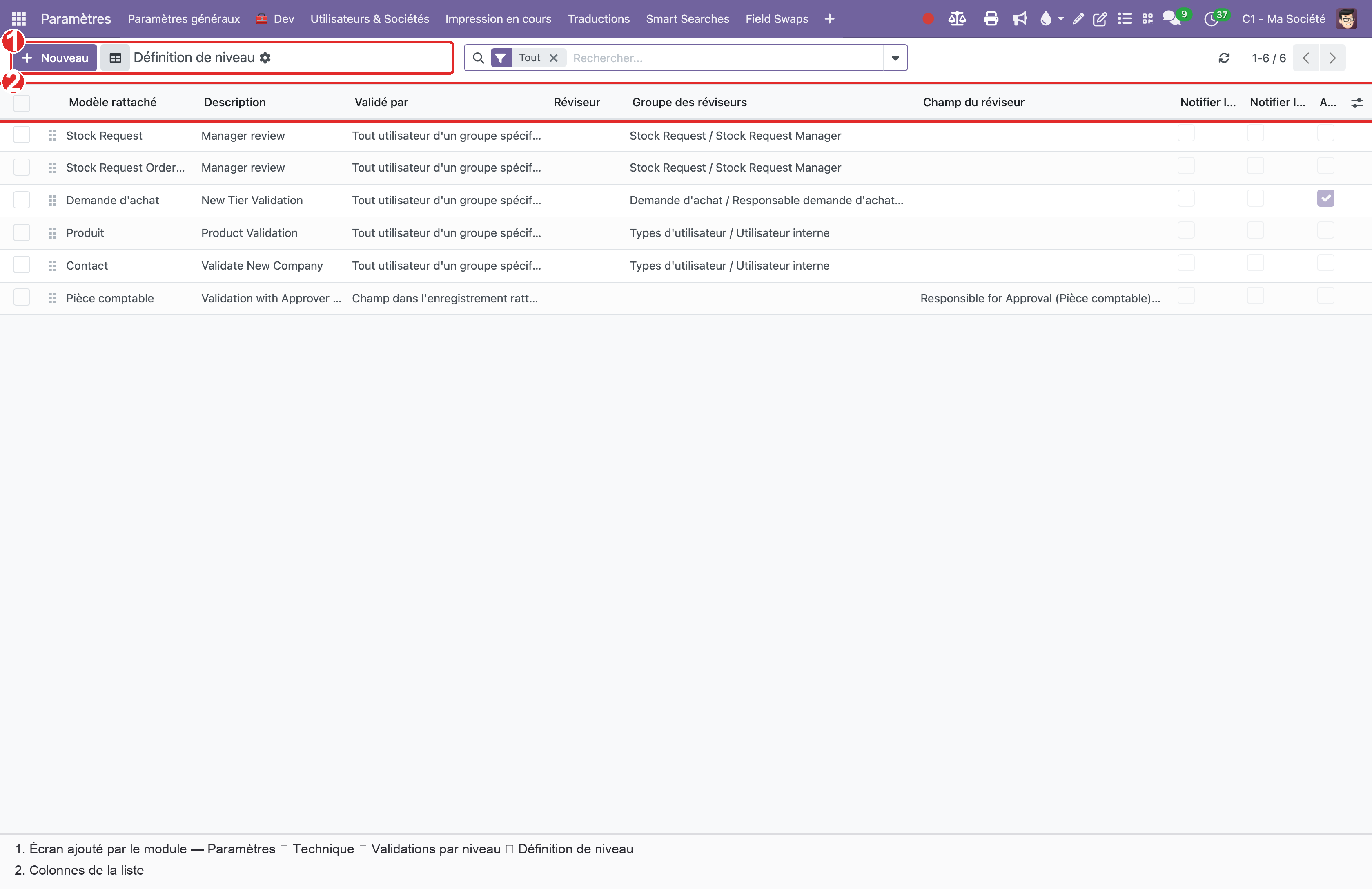Open the Utilisateurs & Sociétés menu
Screen dimensions: 1372x889
tap(370, 18)
